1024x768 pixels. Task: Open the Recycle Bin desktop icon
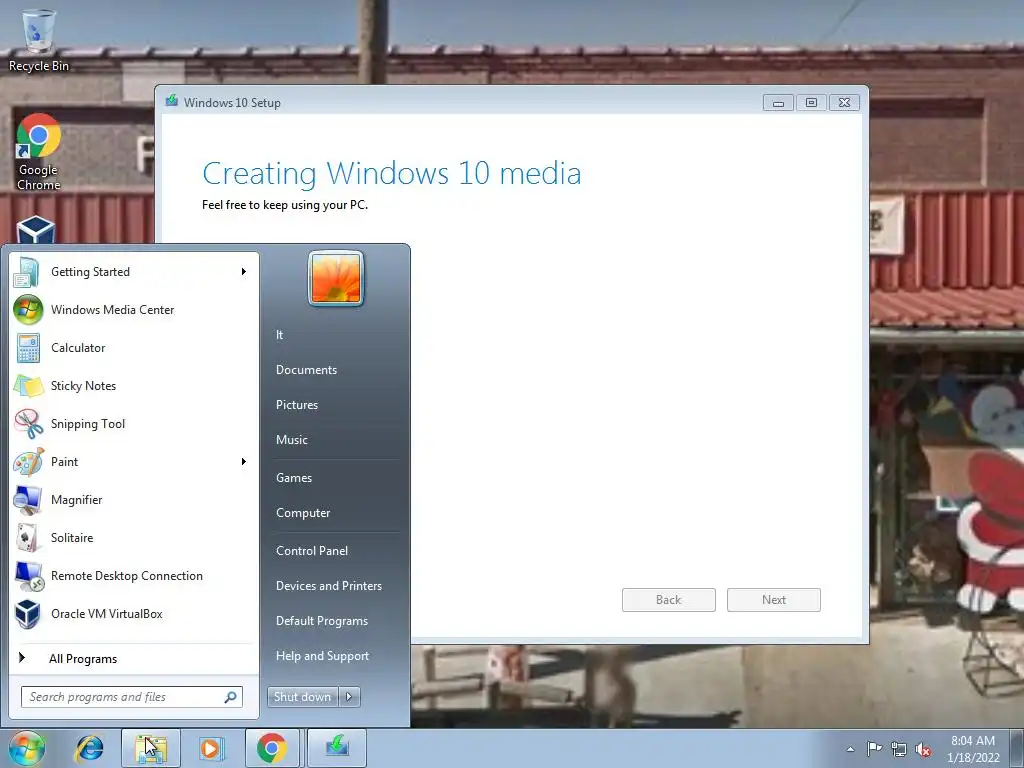[39, 40]
